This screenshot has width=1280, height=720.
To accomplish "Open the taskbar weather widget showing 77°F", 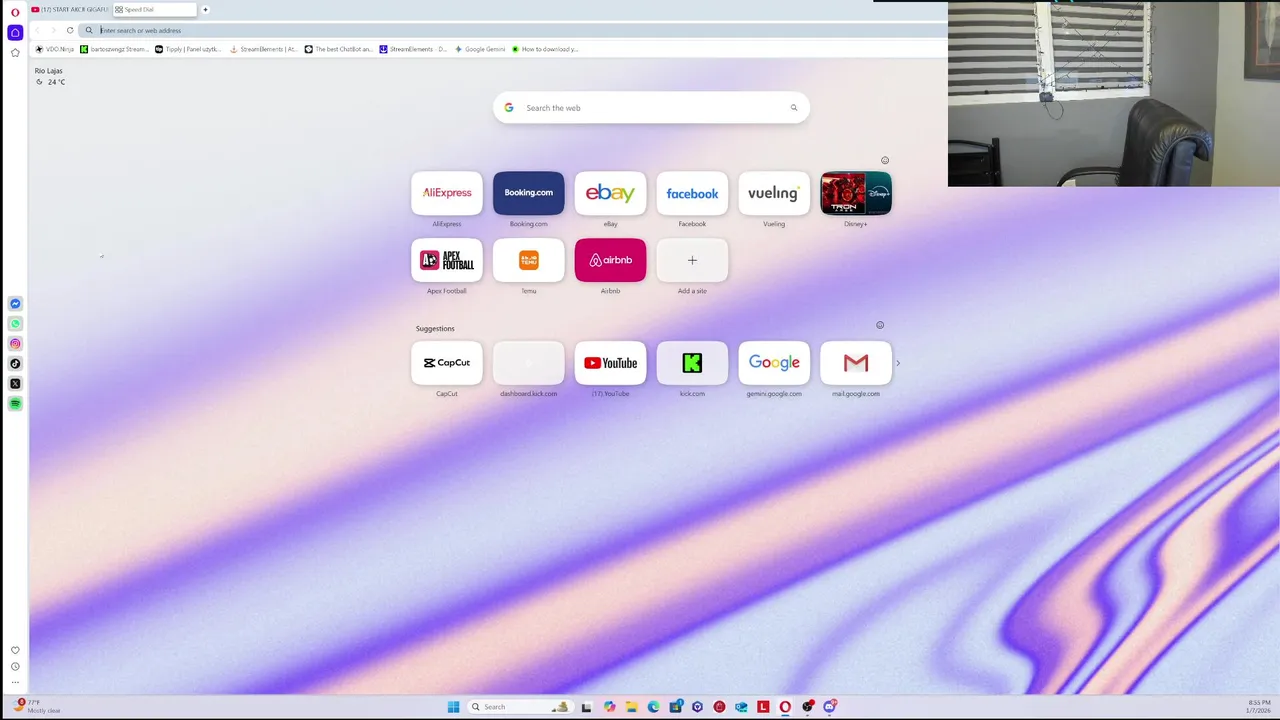I will (38, 706).
